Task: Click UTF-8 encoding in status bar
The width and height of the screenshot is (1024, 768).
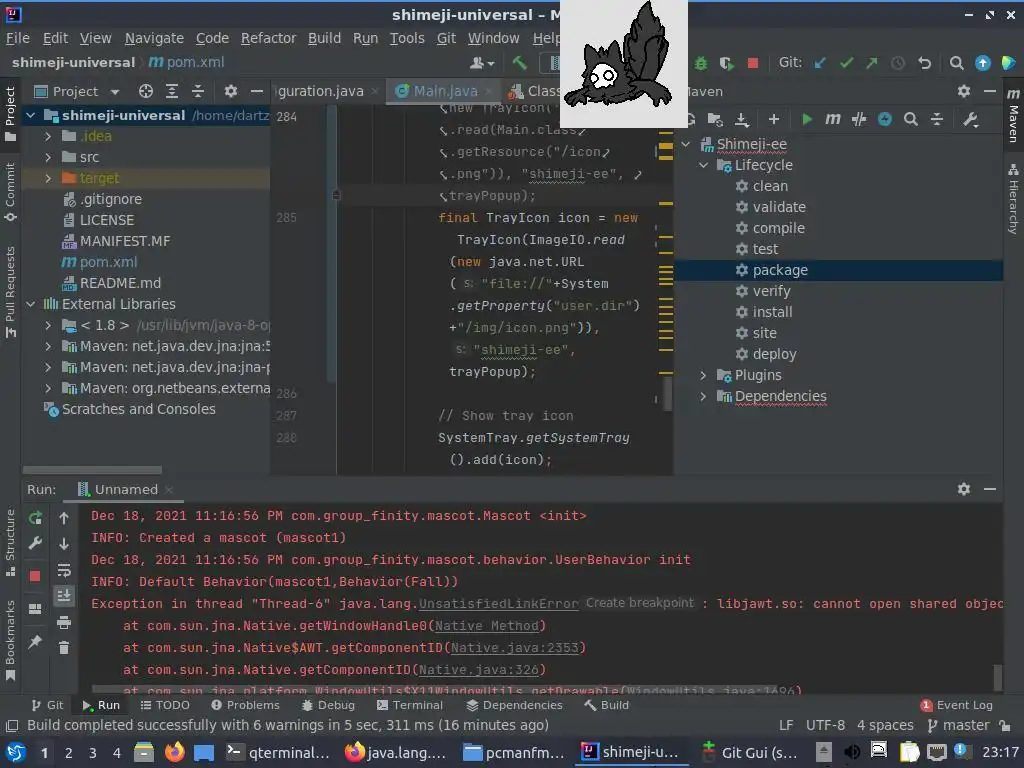Action: [825, 726]
